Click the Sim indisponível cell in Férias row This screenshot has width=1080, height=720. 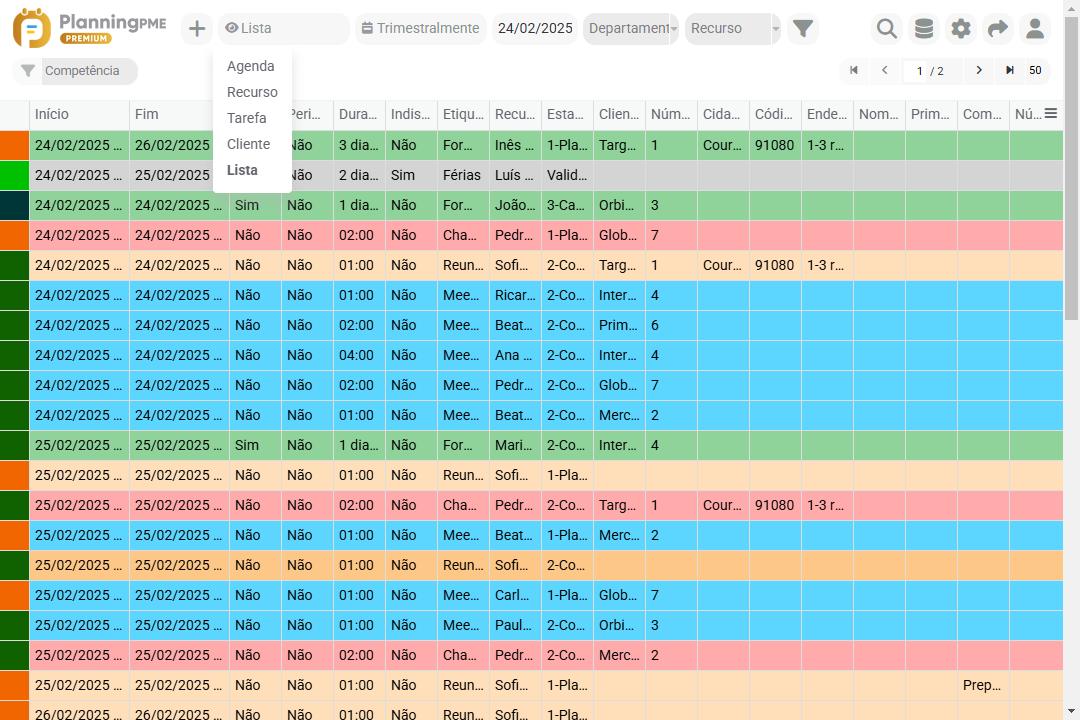pos(411,175)
